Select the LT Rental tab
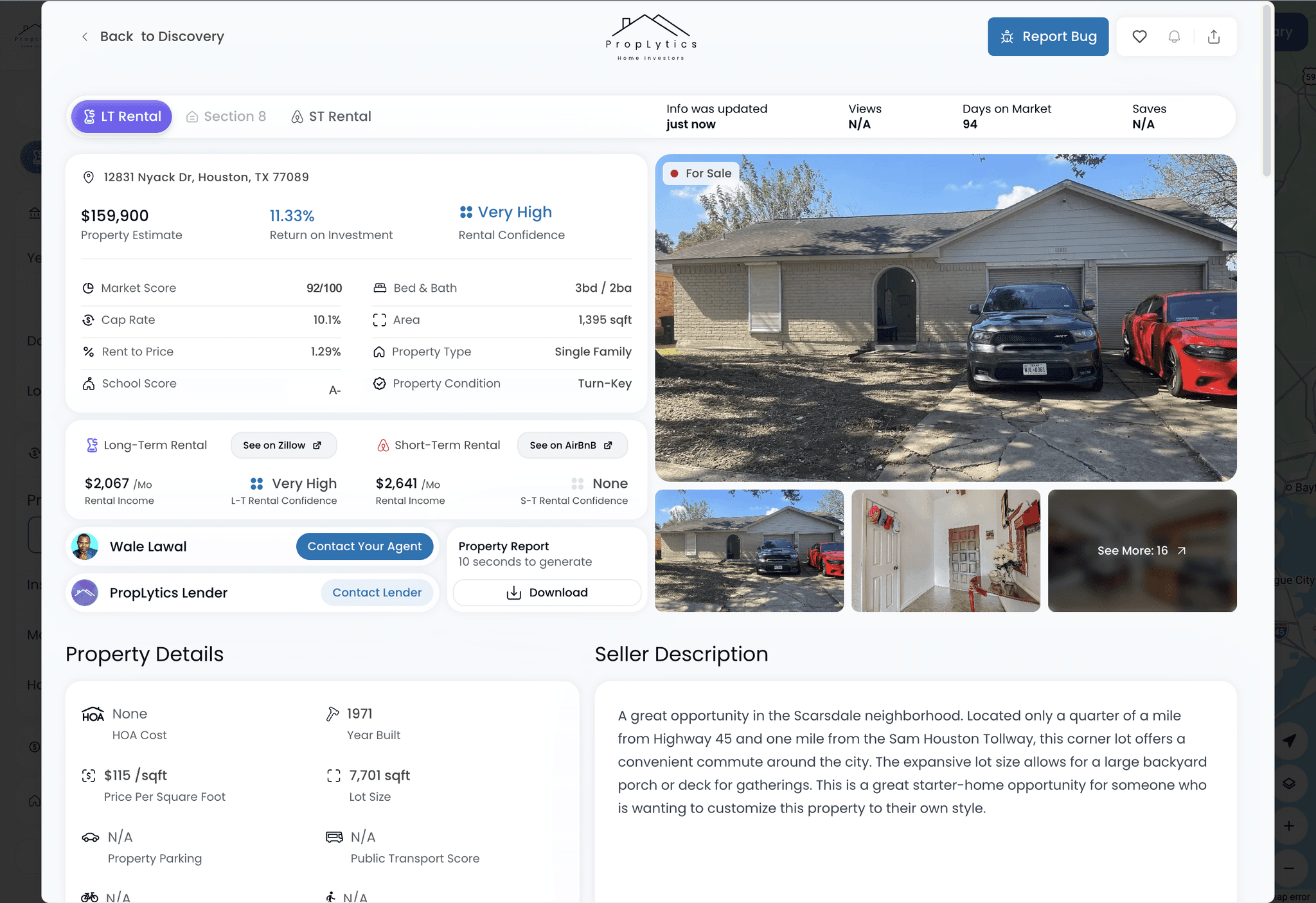Viewport: 1316px width, 903px height. click(x=121, y=116)
